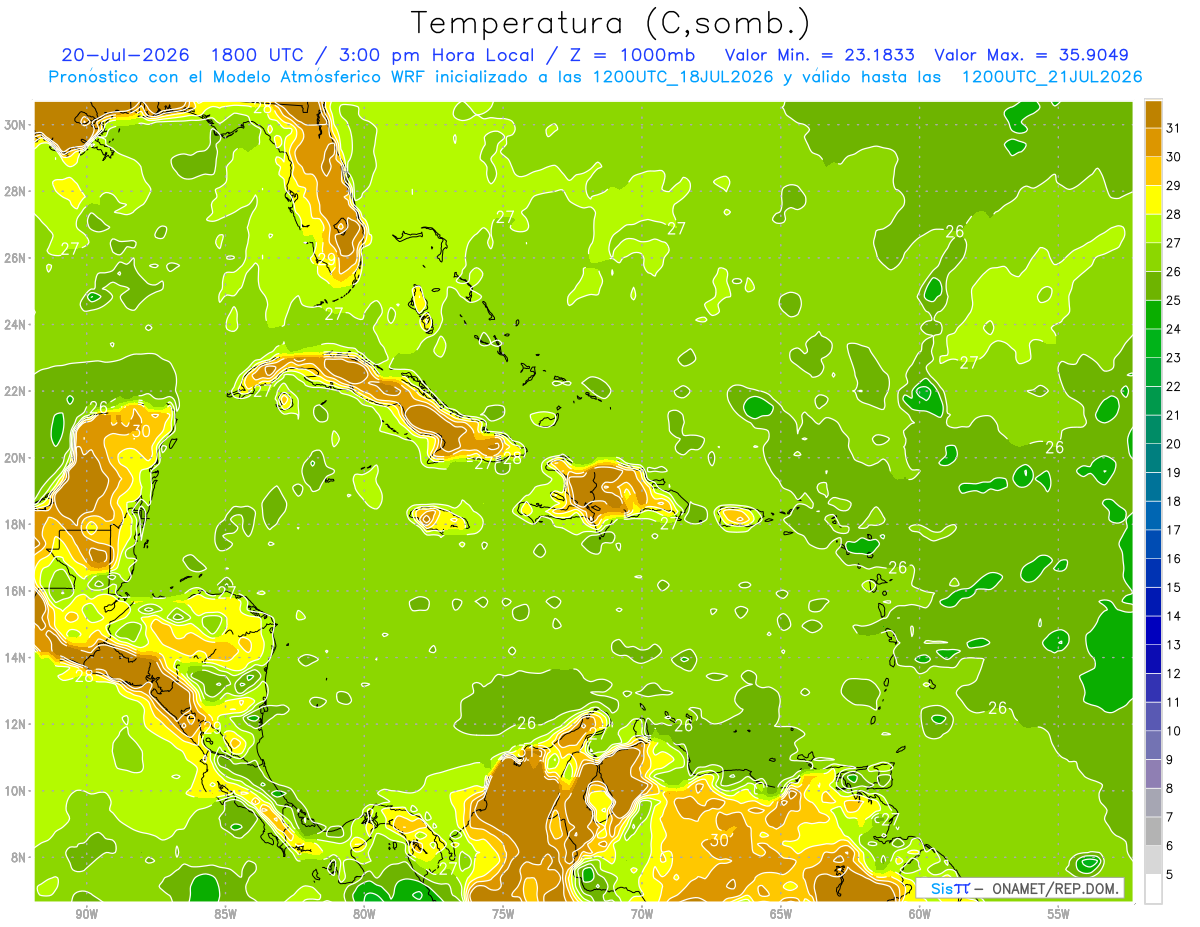The image size is (1200, 927).
Task: Click the 'SisTT' logo text
Action: (x=950, y=888)
